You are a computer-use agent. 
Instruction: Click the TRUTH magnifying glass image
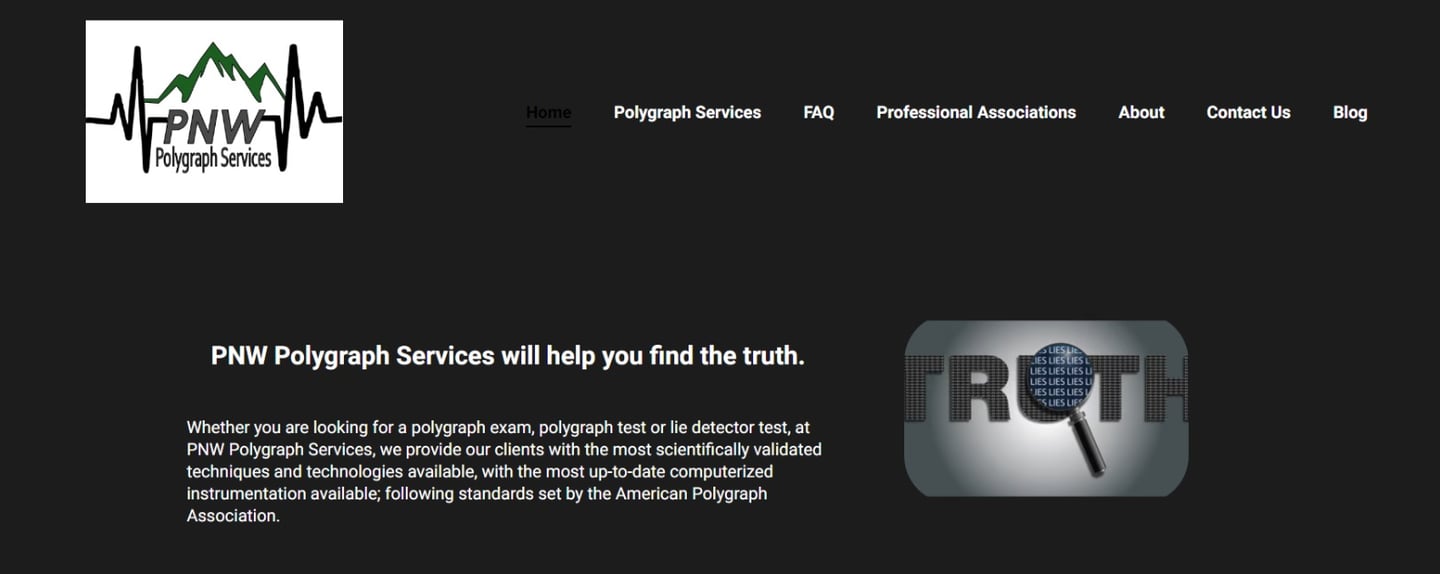[1046, 408]
